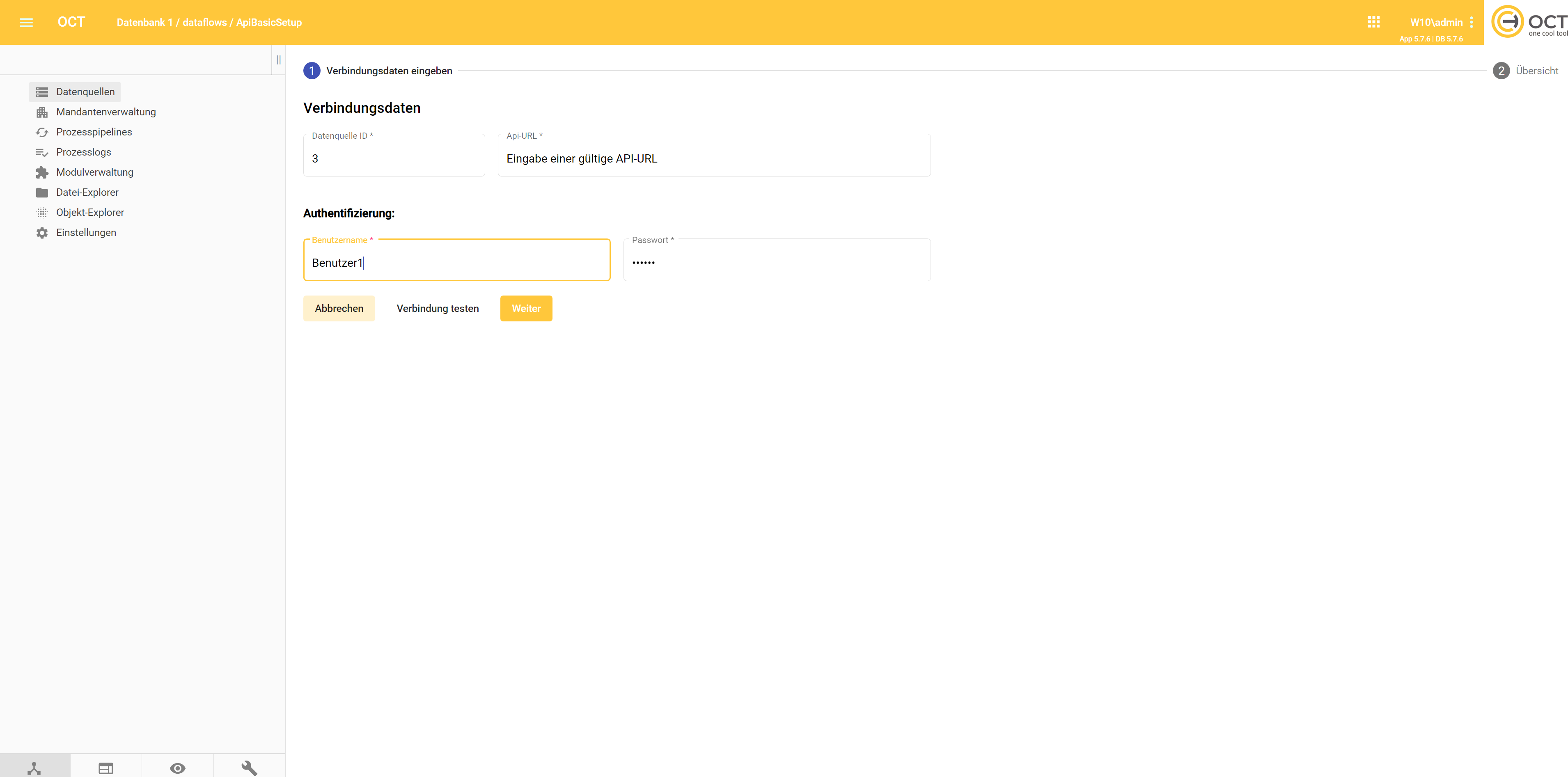Open the apps grid icon
This screenshot has height=777, width=1568.
point(1373,23)
